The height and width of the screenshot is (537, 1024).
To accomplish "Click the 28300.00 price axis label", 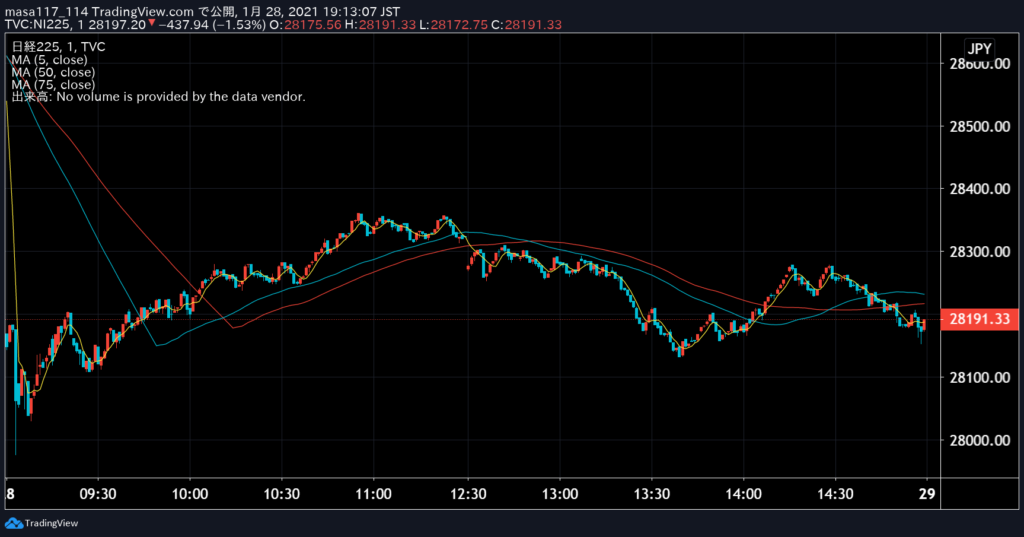I will pos(980,252).
